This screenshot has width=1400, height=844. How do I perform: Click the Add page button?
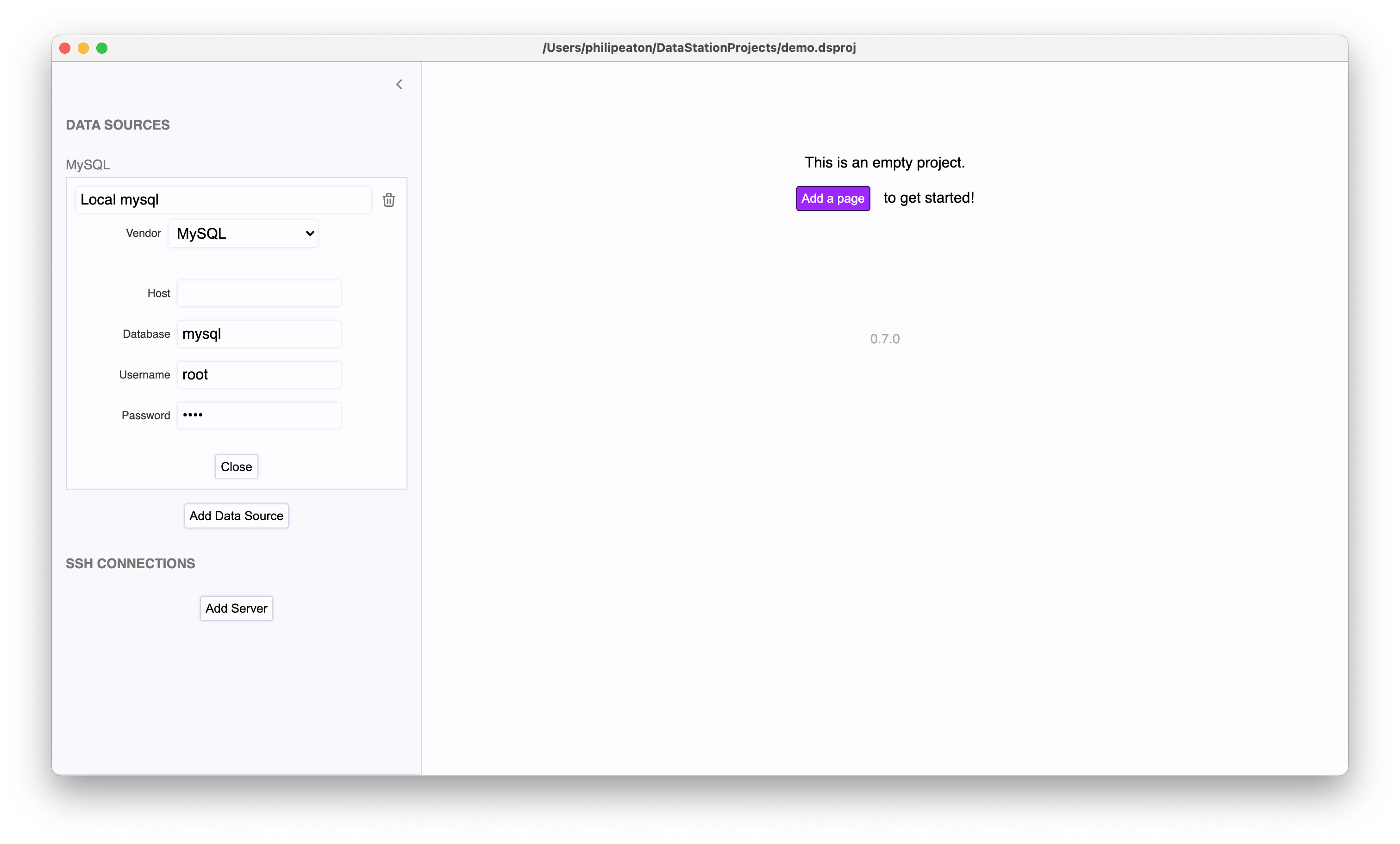coord(832,198)
